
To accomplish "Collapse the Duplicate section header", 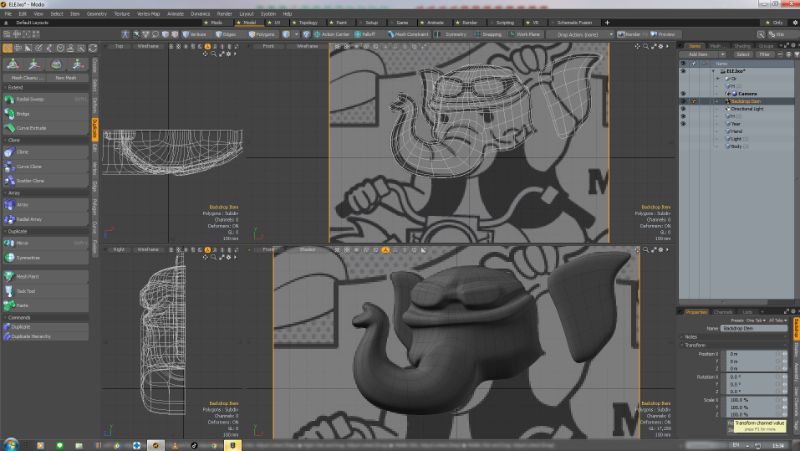I will tap(45, 231).
